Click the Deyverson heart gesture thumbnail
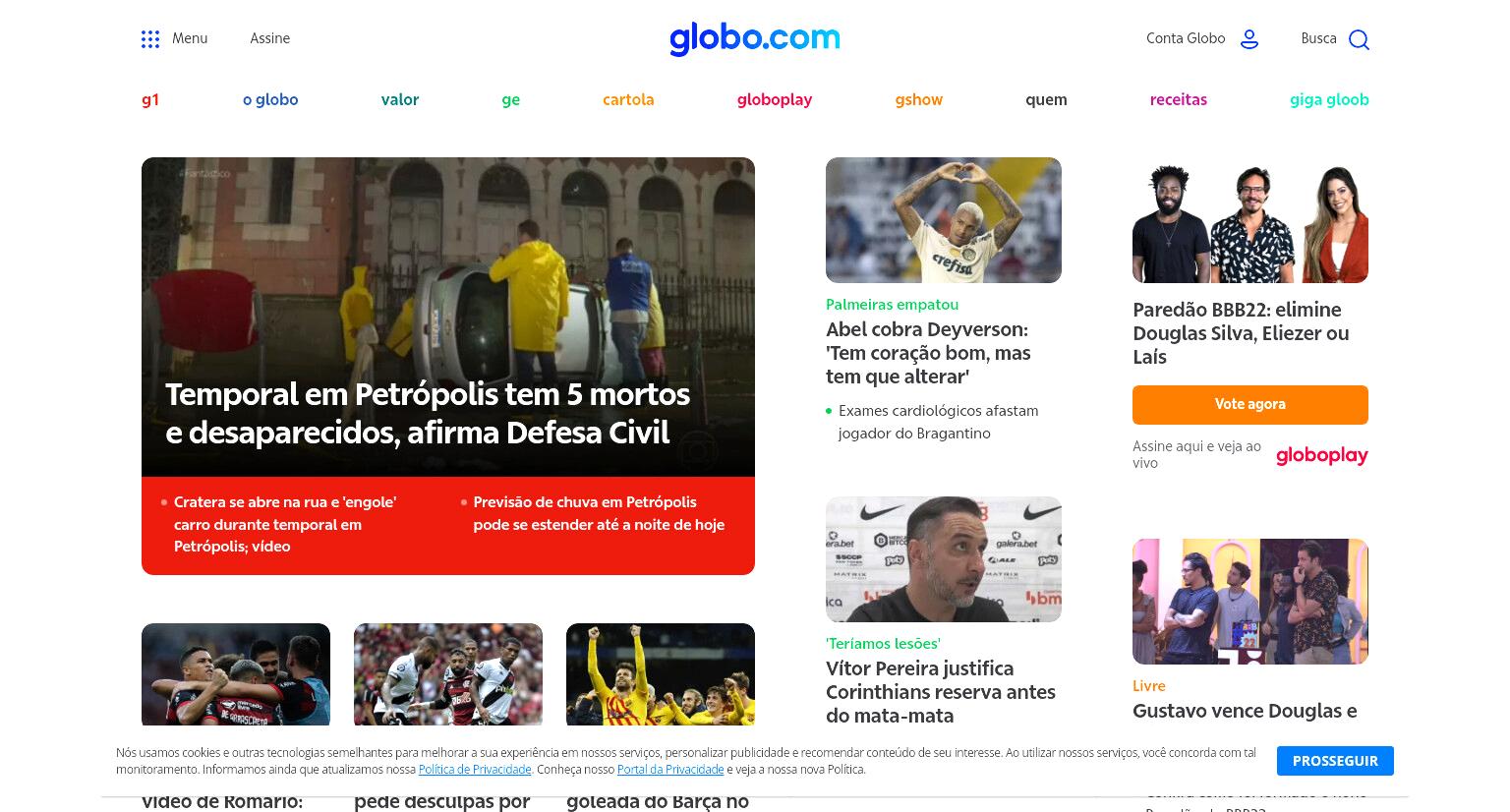 click(x=944, y=220)
